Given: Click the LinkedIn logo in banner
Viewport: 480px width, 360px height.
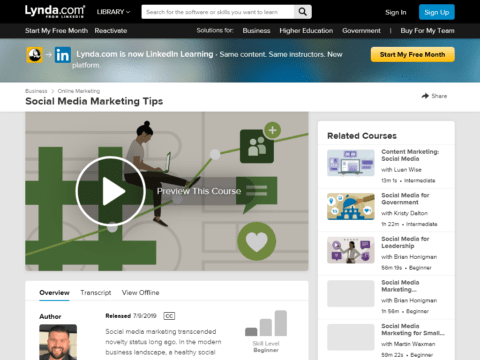Looking at the screenshot, I should tap(63, 55).
